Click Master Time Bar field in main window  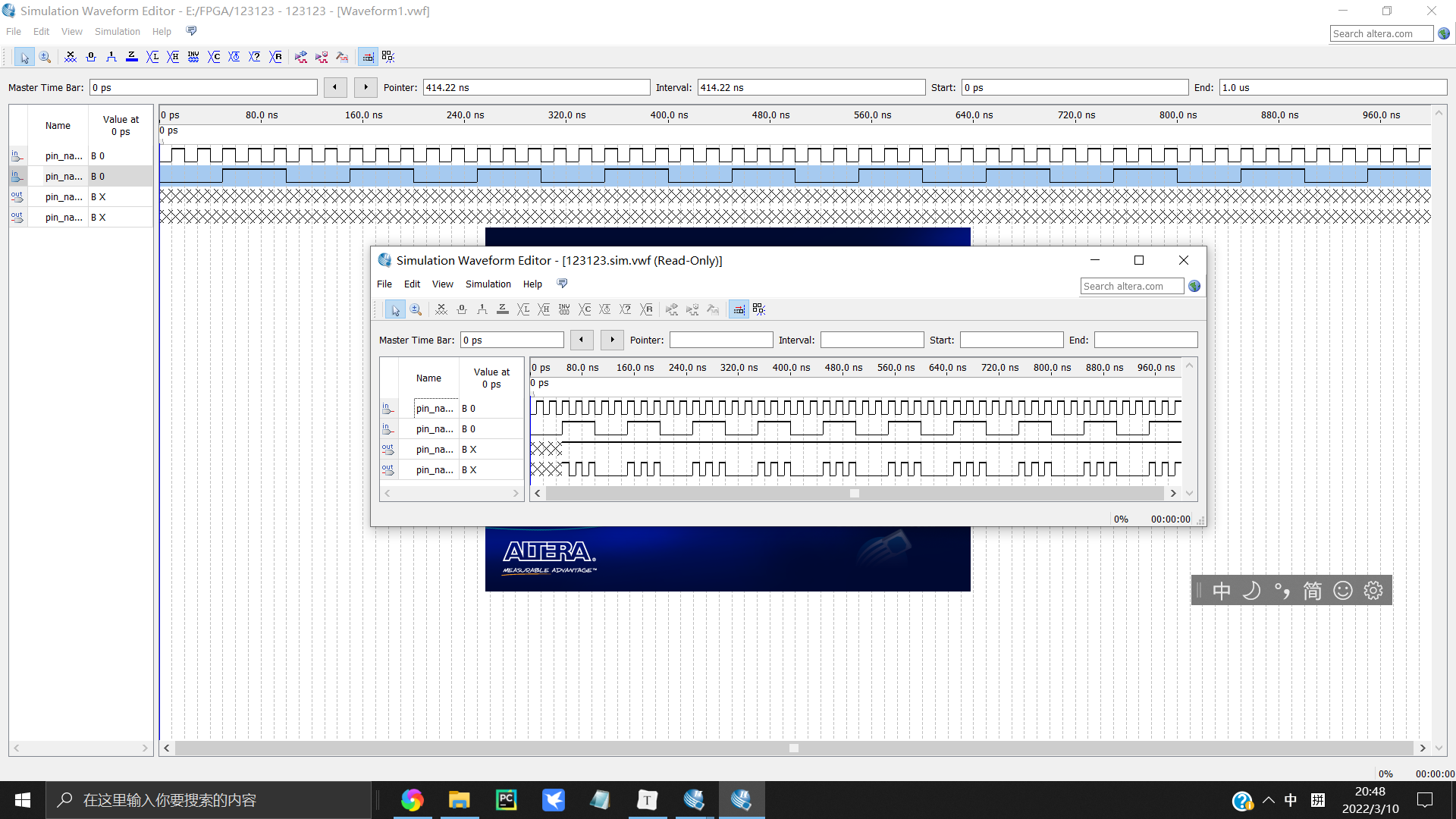click(203, 87)
